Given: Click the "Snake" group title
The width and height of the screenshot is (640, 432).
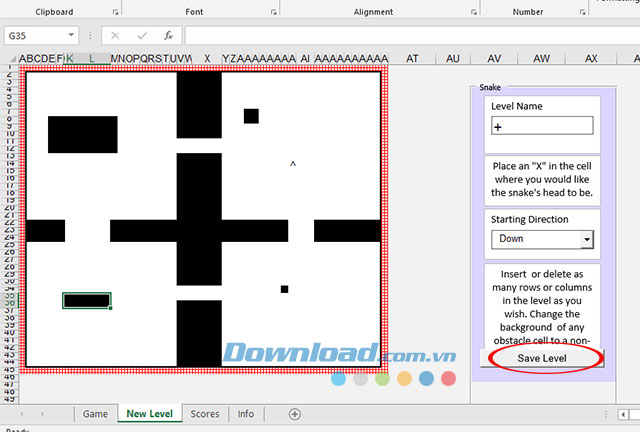Looking at the screenshot, I should 490,87.
